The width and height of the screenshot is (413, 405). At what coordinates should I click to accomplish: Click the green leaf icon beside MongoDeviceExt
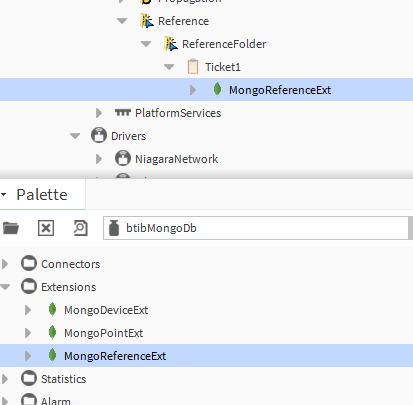(52, 310)
